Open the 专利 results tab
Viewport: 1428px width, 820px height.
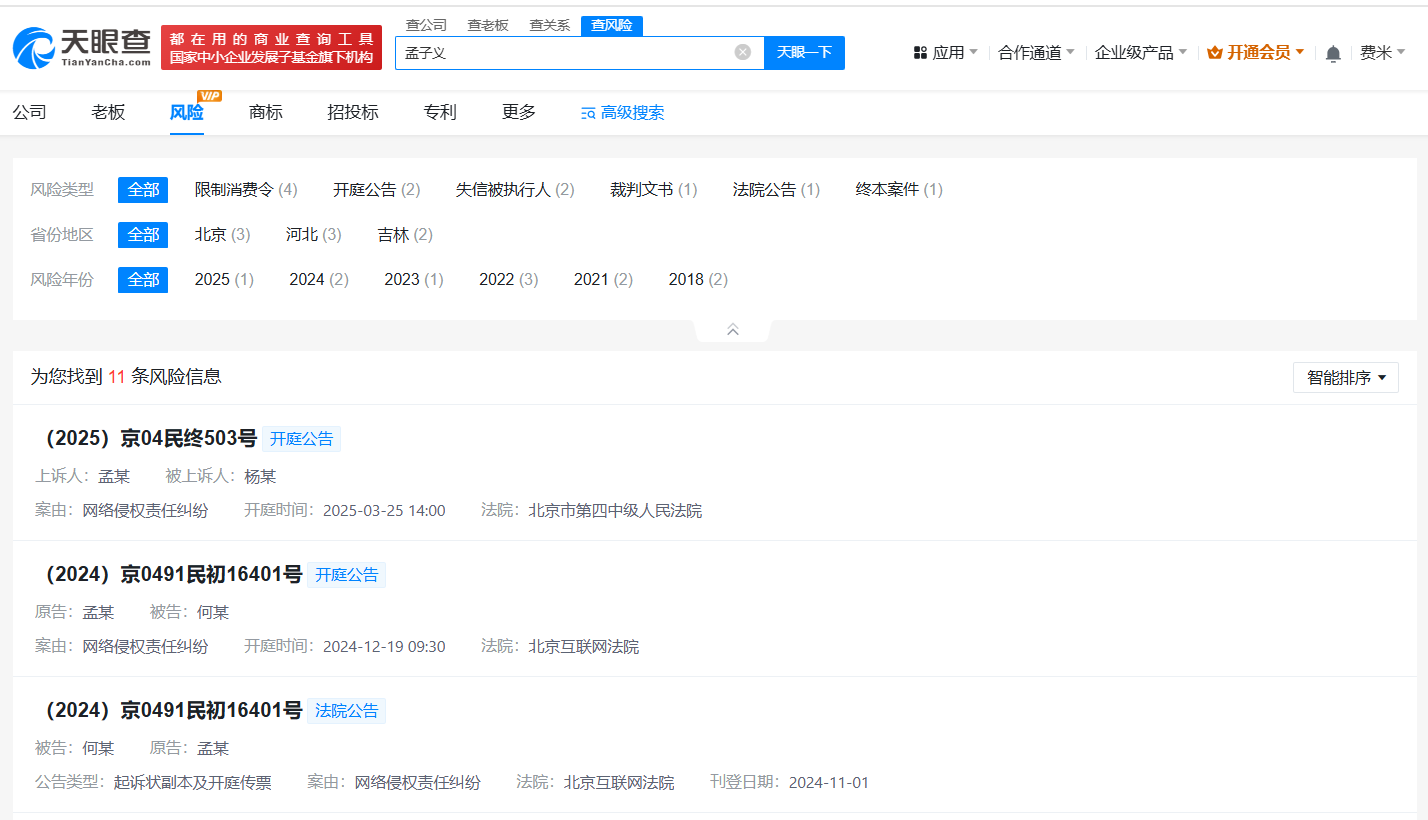point(440,112)
